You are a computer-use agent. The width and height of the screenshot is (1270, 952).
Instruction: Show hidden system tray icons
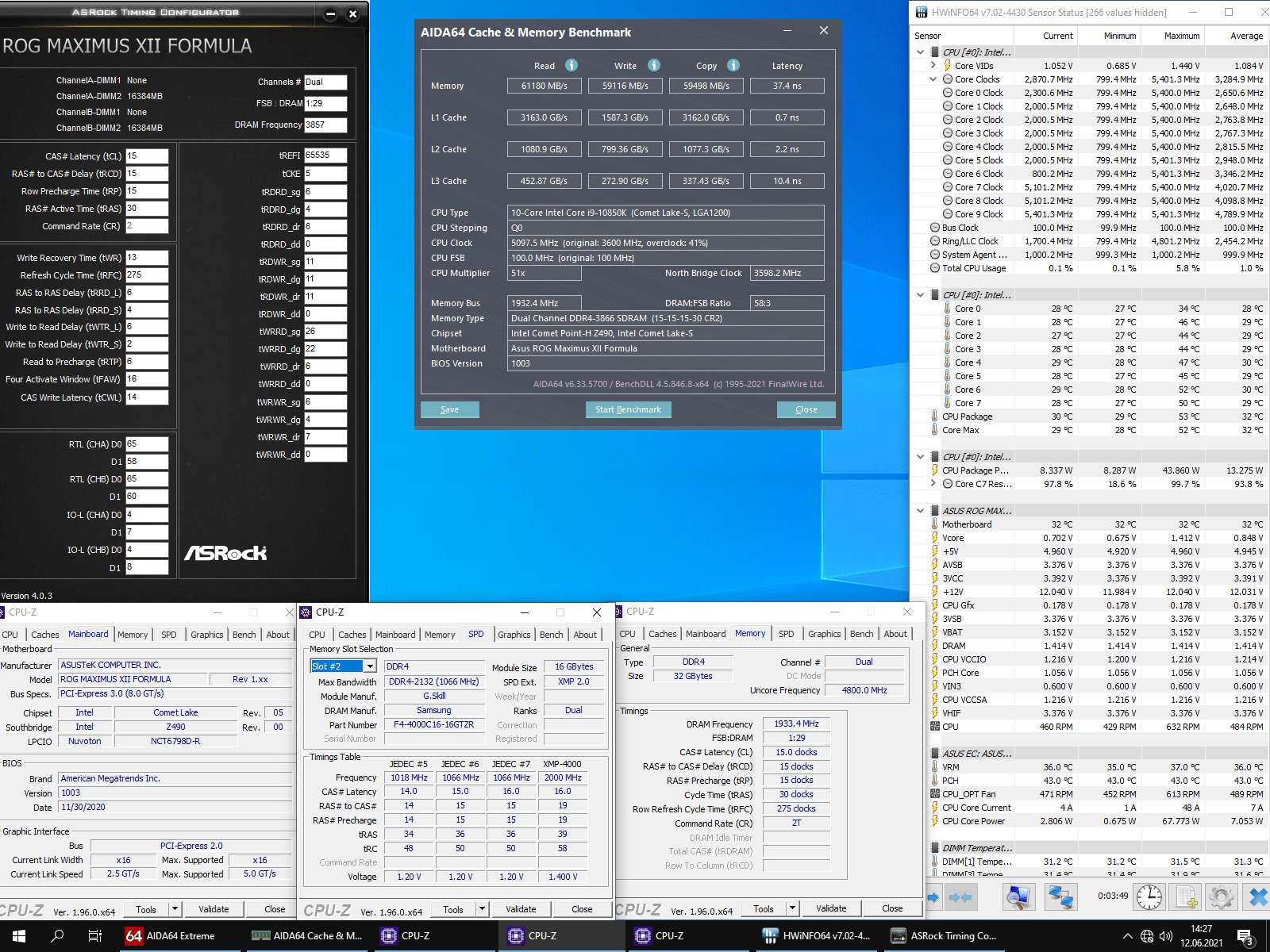click(x=1127, y=936)
